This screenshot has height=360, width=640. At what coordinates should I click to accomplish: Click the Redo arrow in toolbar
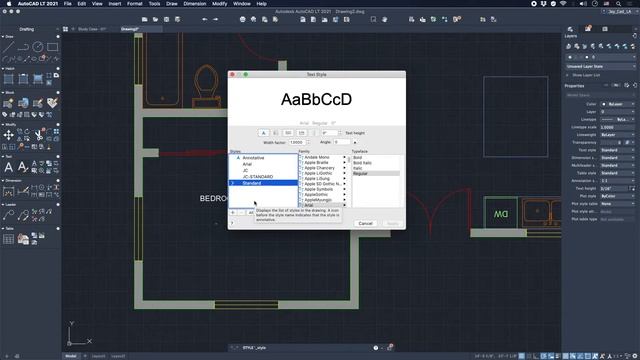click(215, 19)
